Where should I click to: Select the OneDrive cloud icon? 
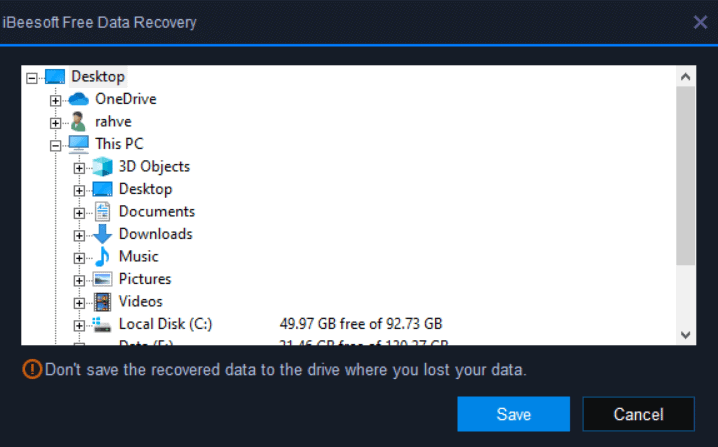78,98
